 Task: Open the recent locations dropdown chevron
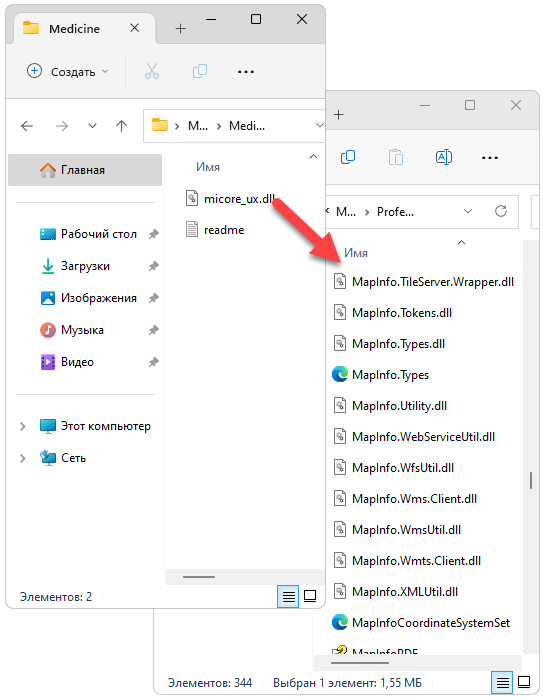[x=92, y=126]
